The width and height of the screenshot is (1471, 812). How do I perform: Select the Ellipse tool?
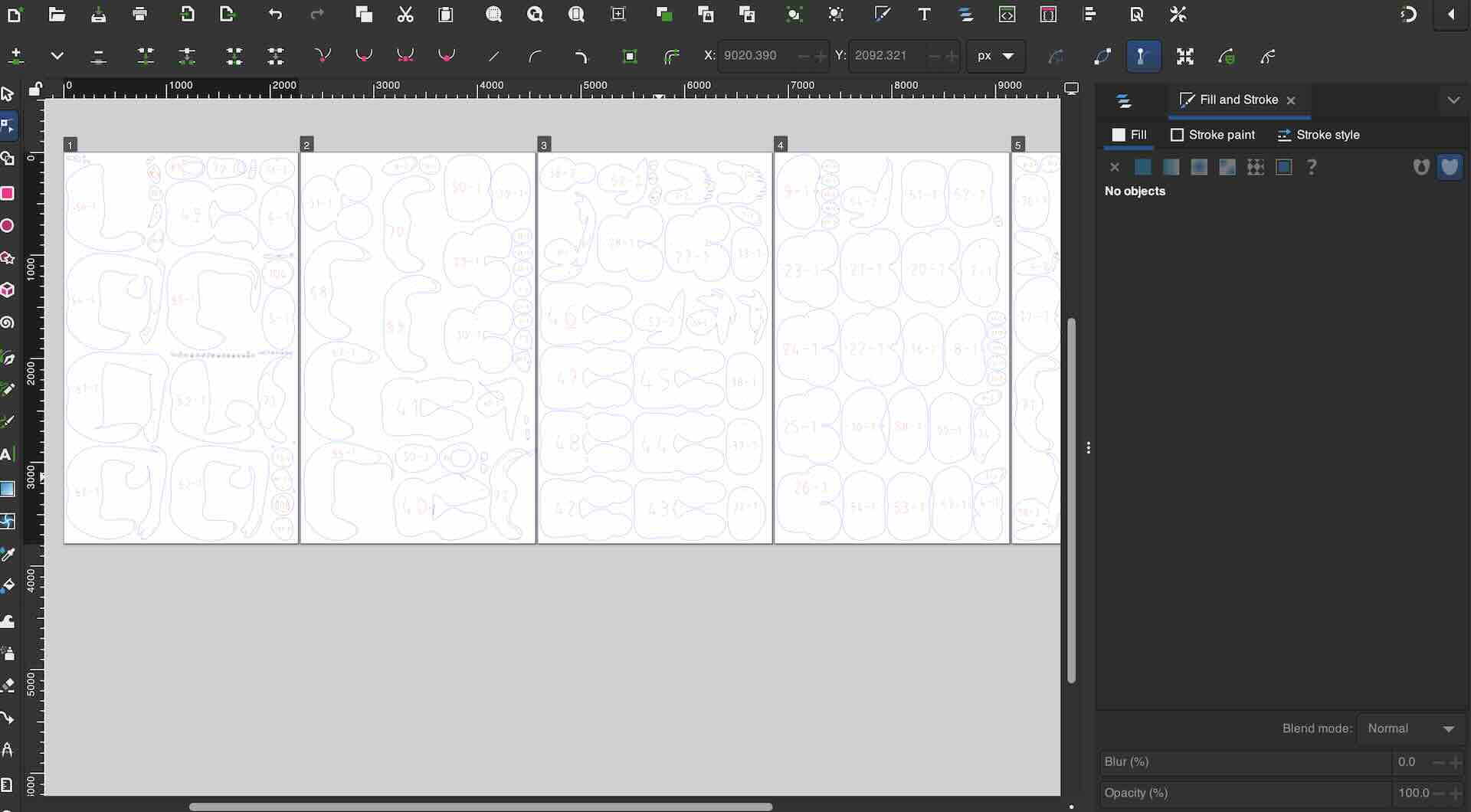tap(8, 226)
